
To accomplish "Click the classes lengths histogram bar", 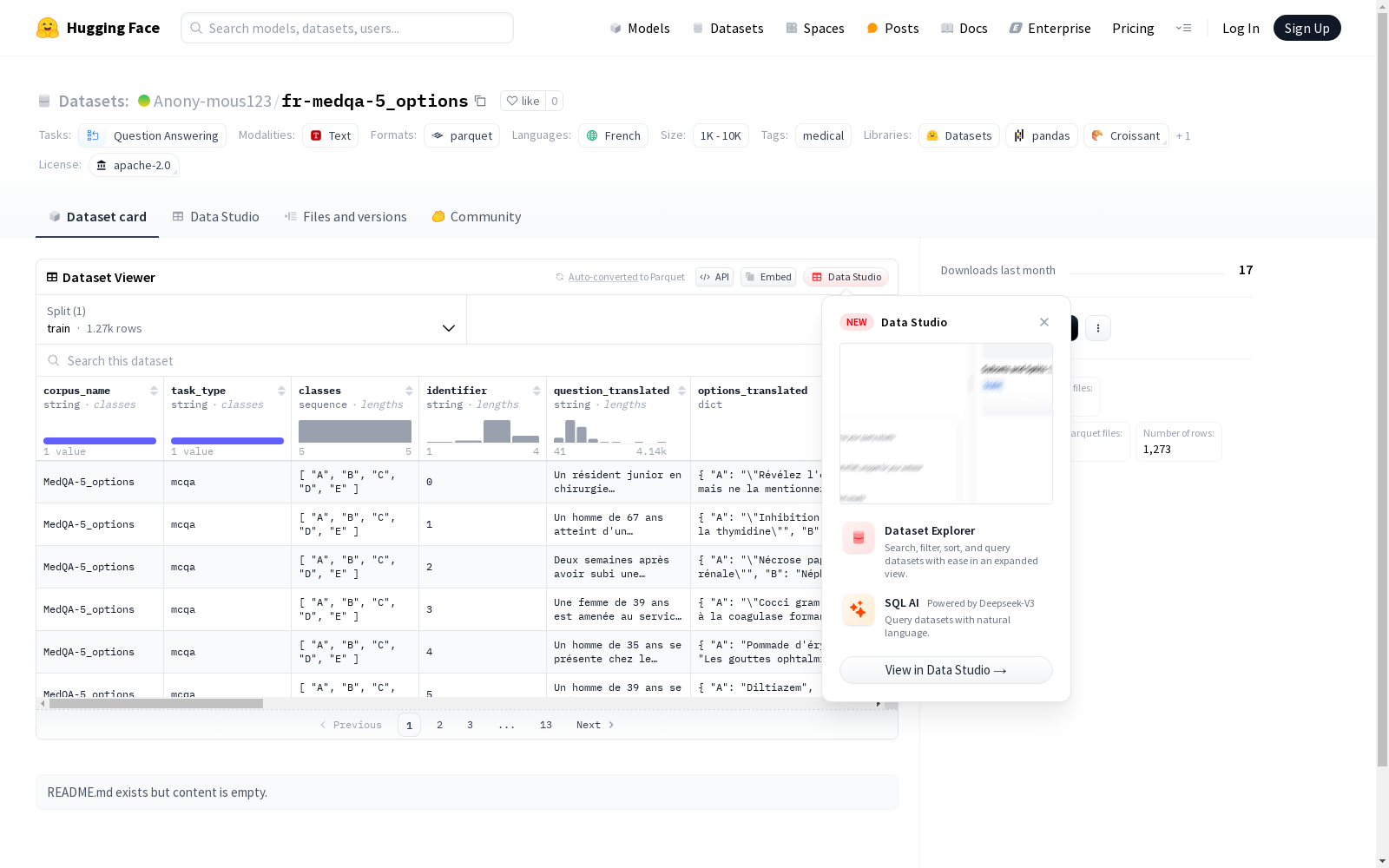I will 355,431.
